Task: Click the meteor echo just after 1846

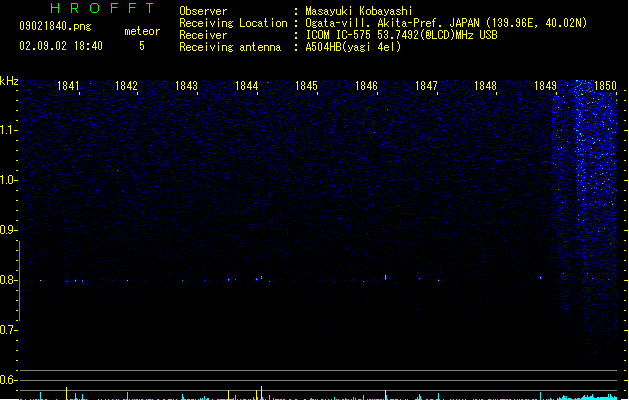Action: [x=386, y=277]
